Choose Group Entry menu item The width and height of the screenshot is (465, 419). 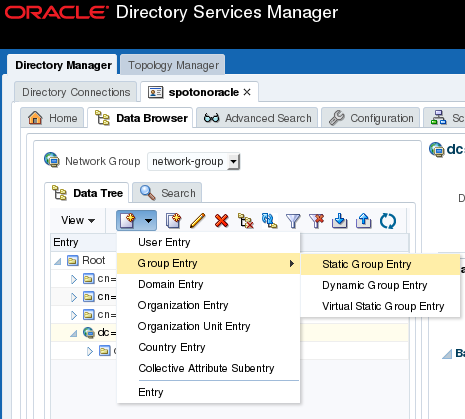(x=209, y=263)
